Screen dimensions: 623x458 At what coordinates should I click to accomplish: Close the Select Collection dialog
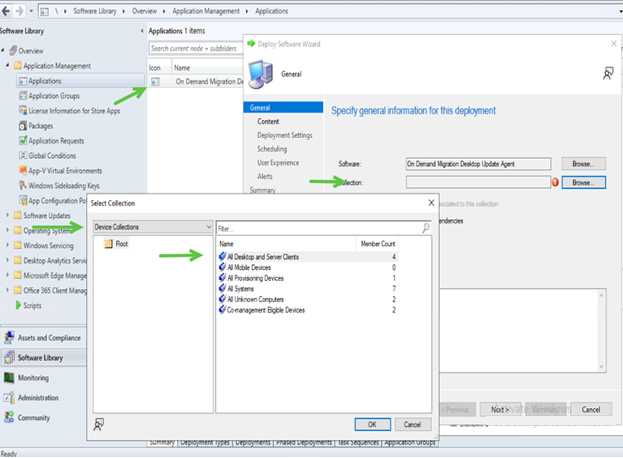(431, 203)
